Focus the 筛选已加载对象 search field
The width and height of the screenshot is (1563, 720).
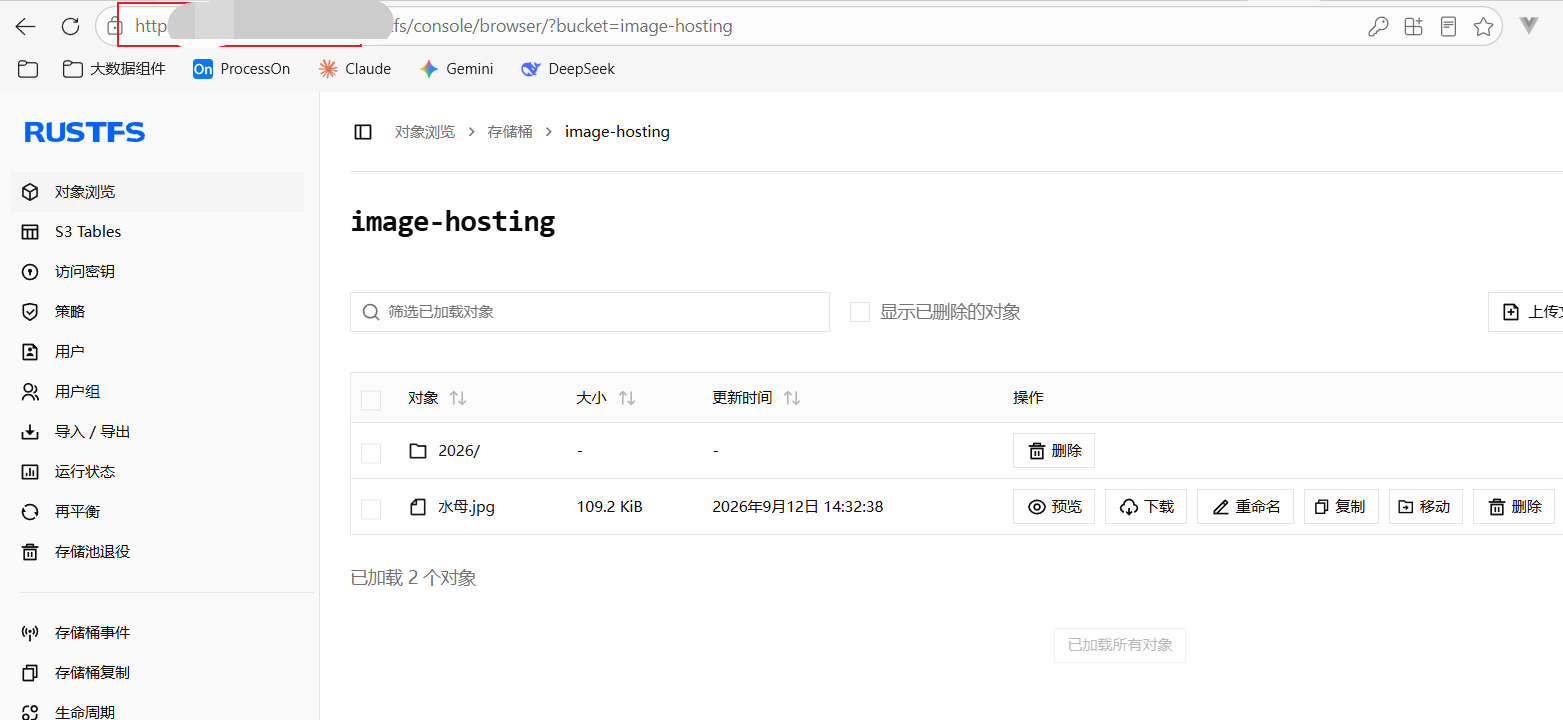coord(590,312)
